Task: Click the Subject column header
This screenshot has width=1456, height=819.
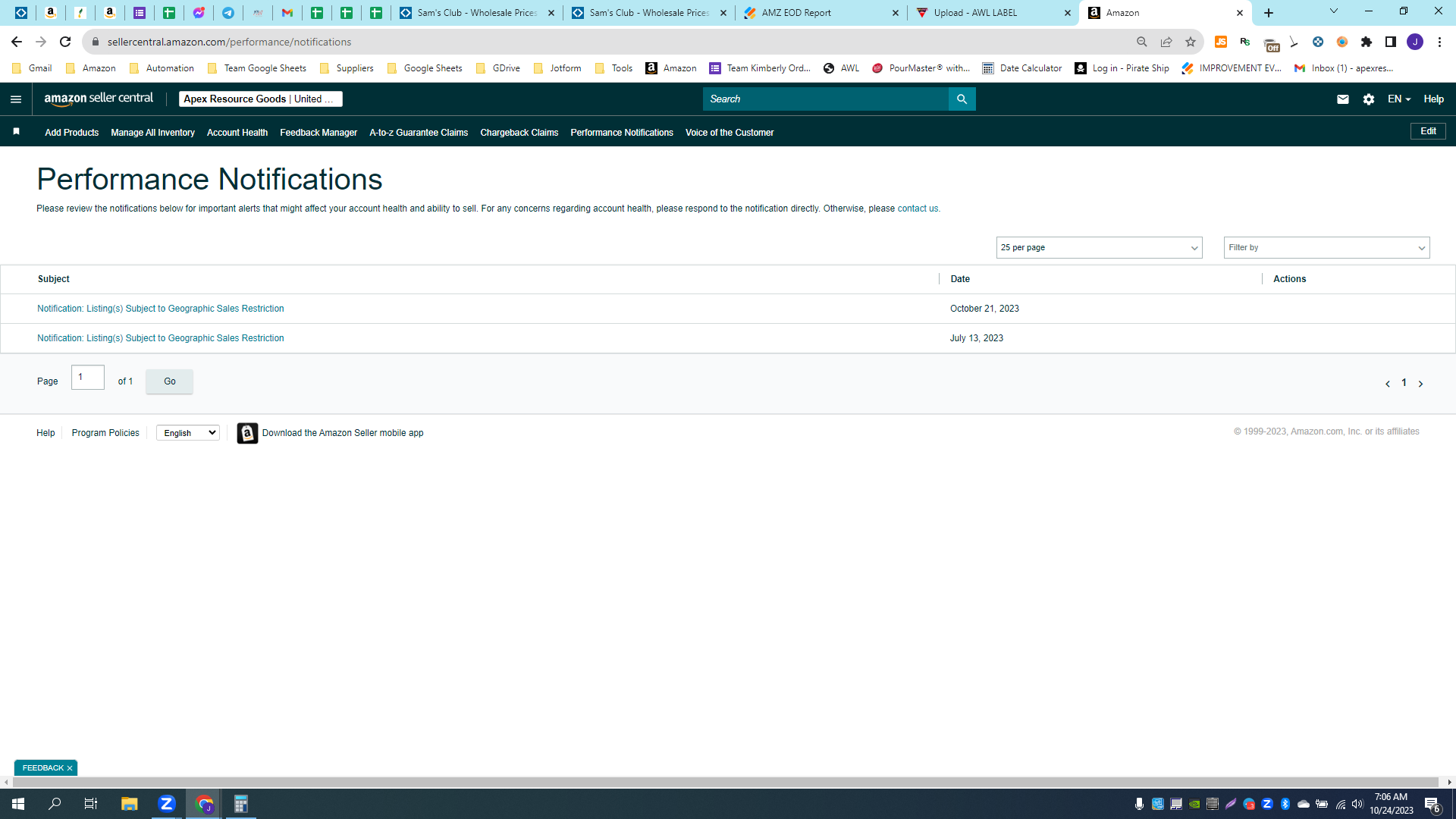Action: click(54, 279)
